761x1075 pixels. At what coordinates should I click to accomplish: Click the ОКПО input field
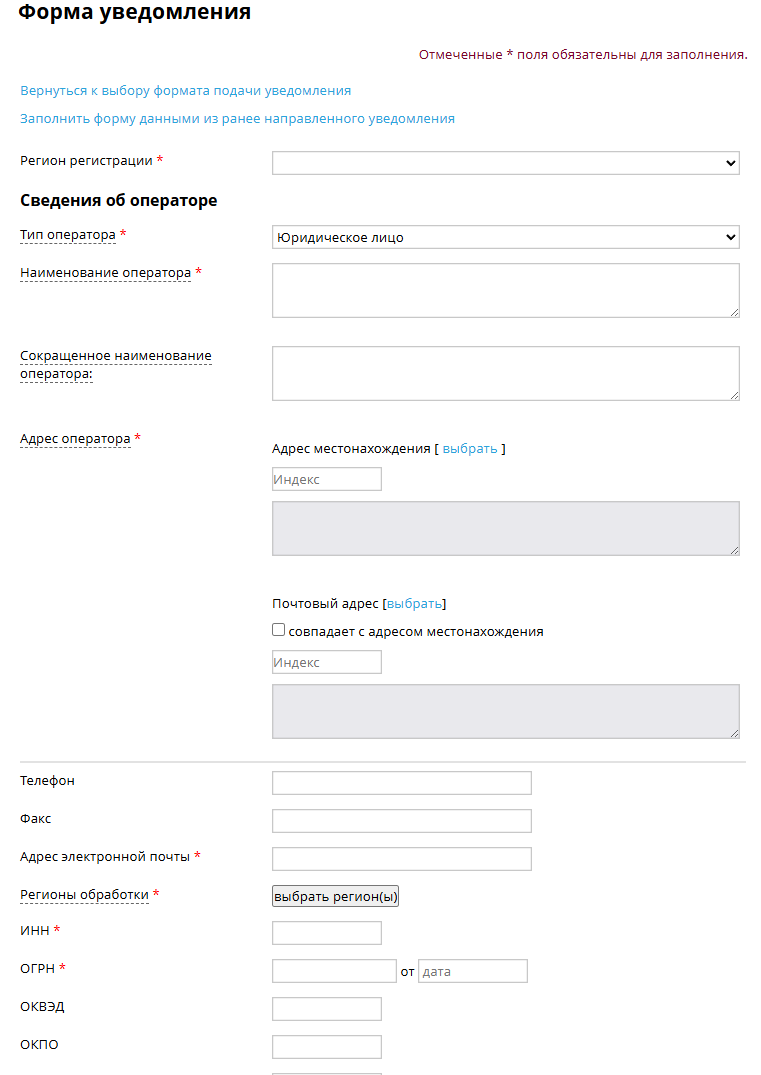326,1046
